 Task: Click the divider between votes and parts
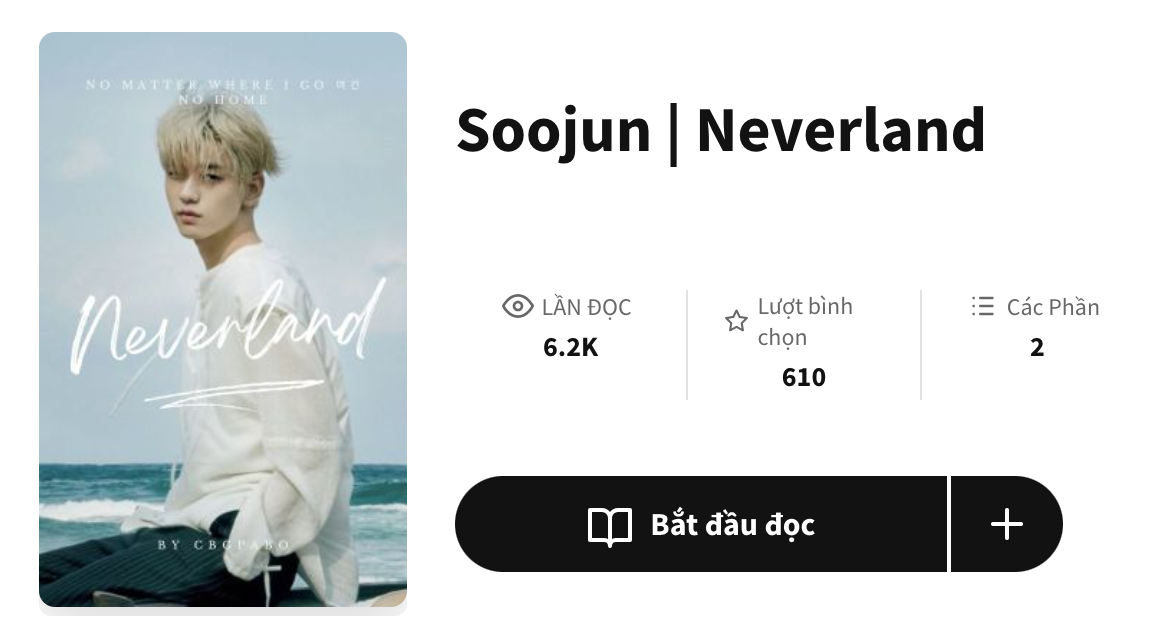[x=921, y=345]
